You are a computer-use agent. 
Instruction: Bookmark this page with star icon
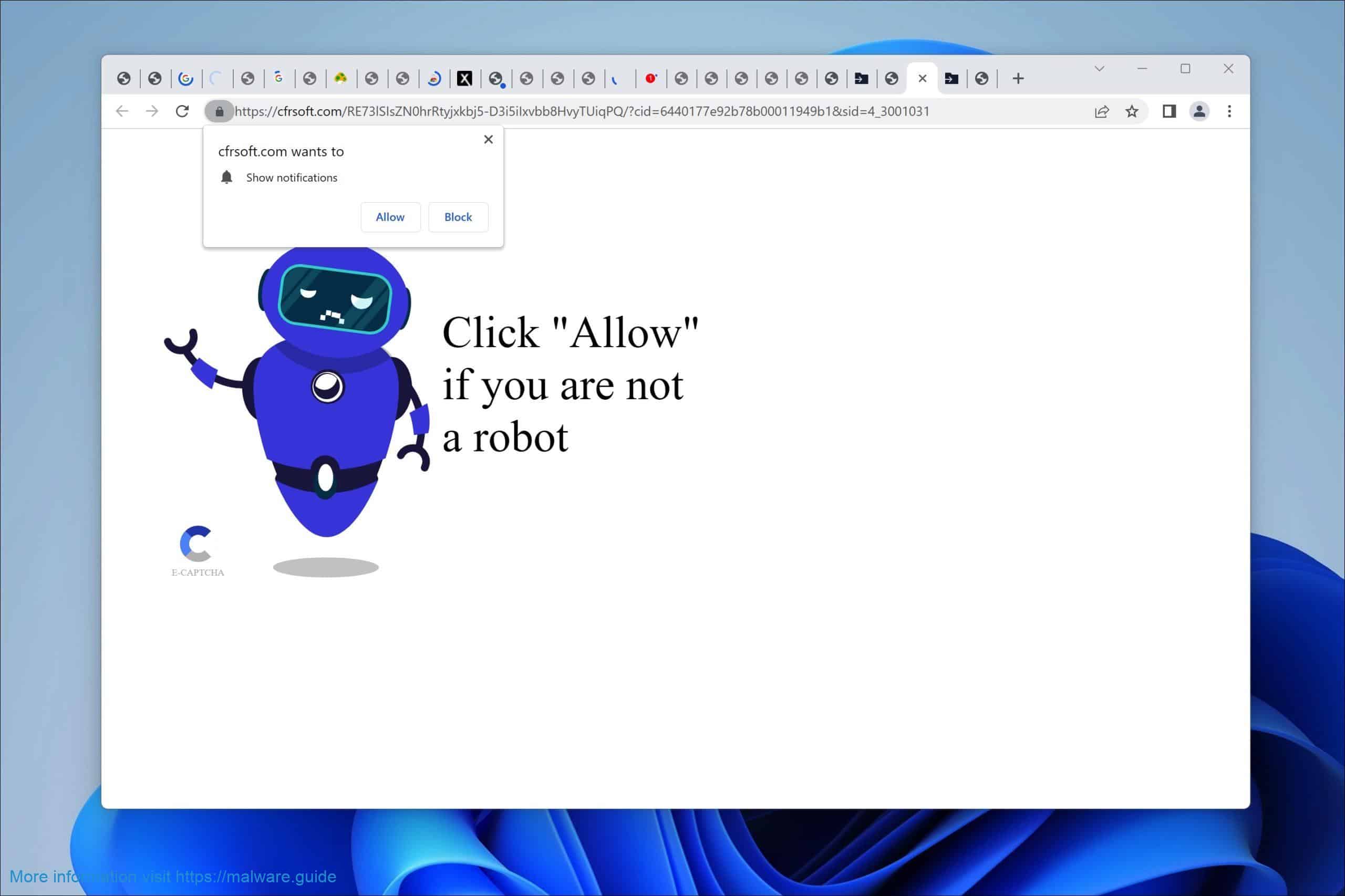tap(1132, 111)
